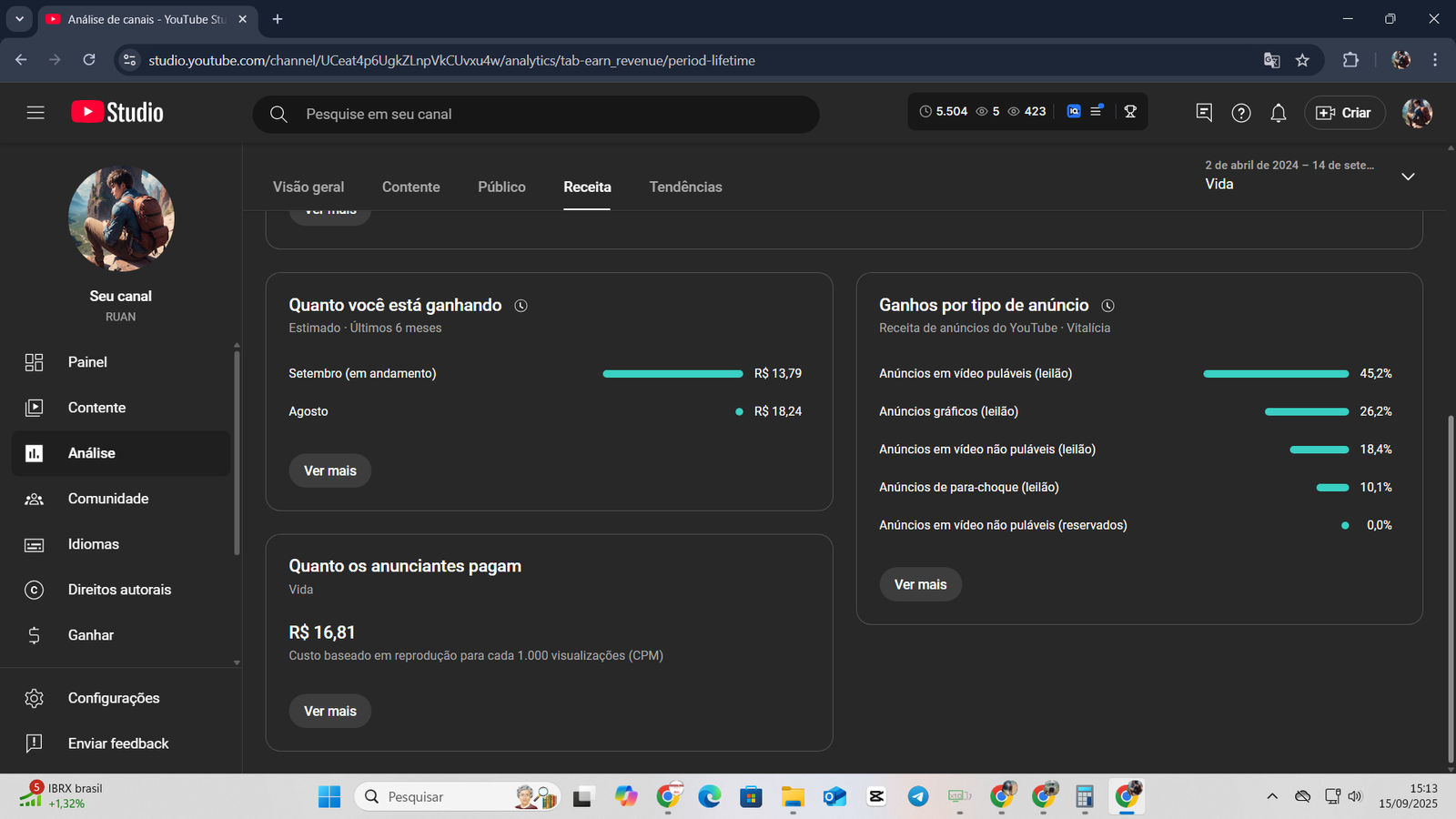
Task: Click the Criar button
Action: point(1345,113)
